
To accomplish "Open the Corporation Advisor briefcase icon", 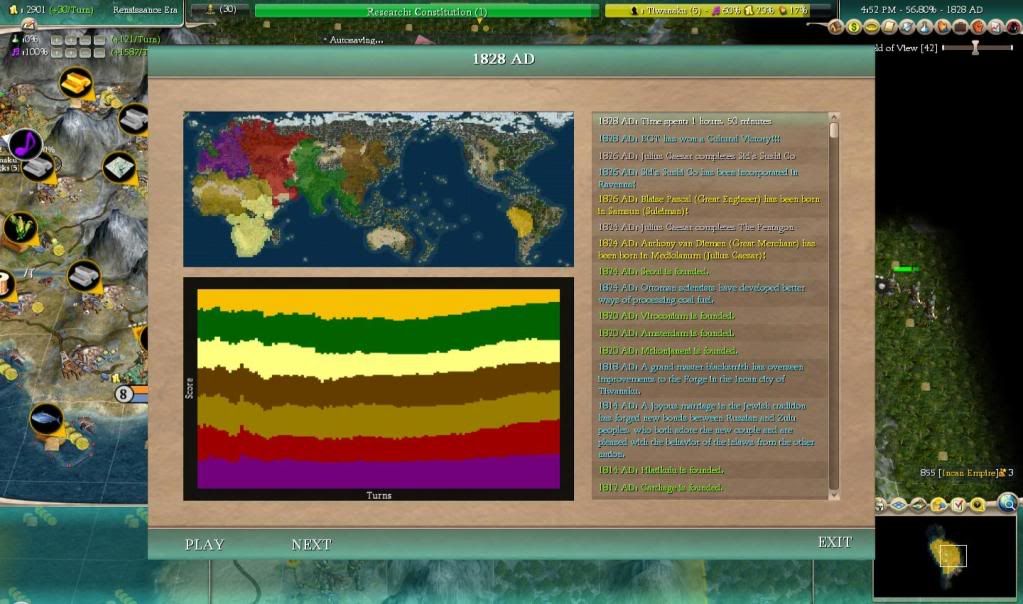I will [x=961, y=27].
